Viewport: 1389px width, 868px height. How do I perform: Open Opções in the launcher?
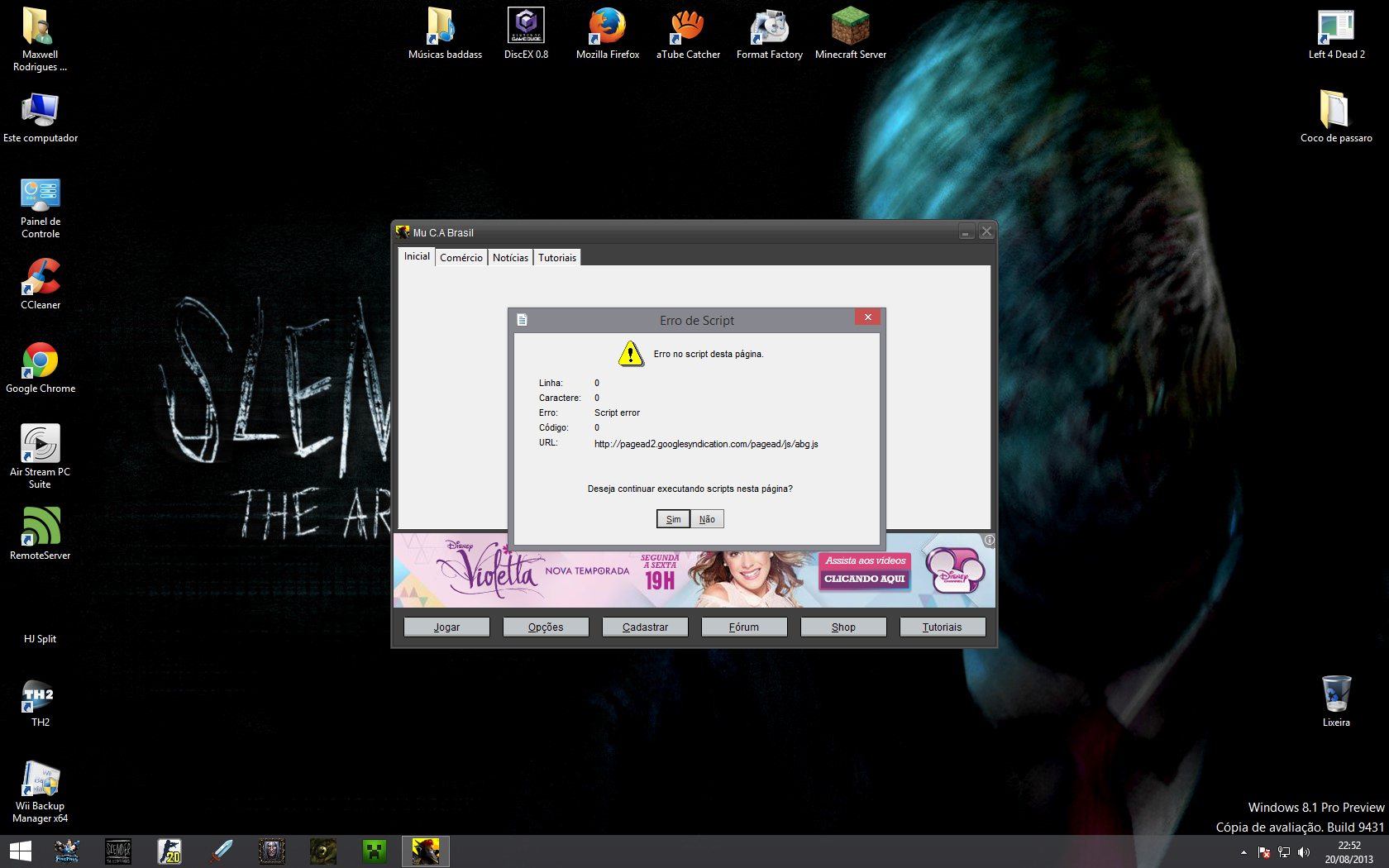[x=546, y=627]
